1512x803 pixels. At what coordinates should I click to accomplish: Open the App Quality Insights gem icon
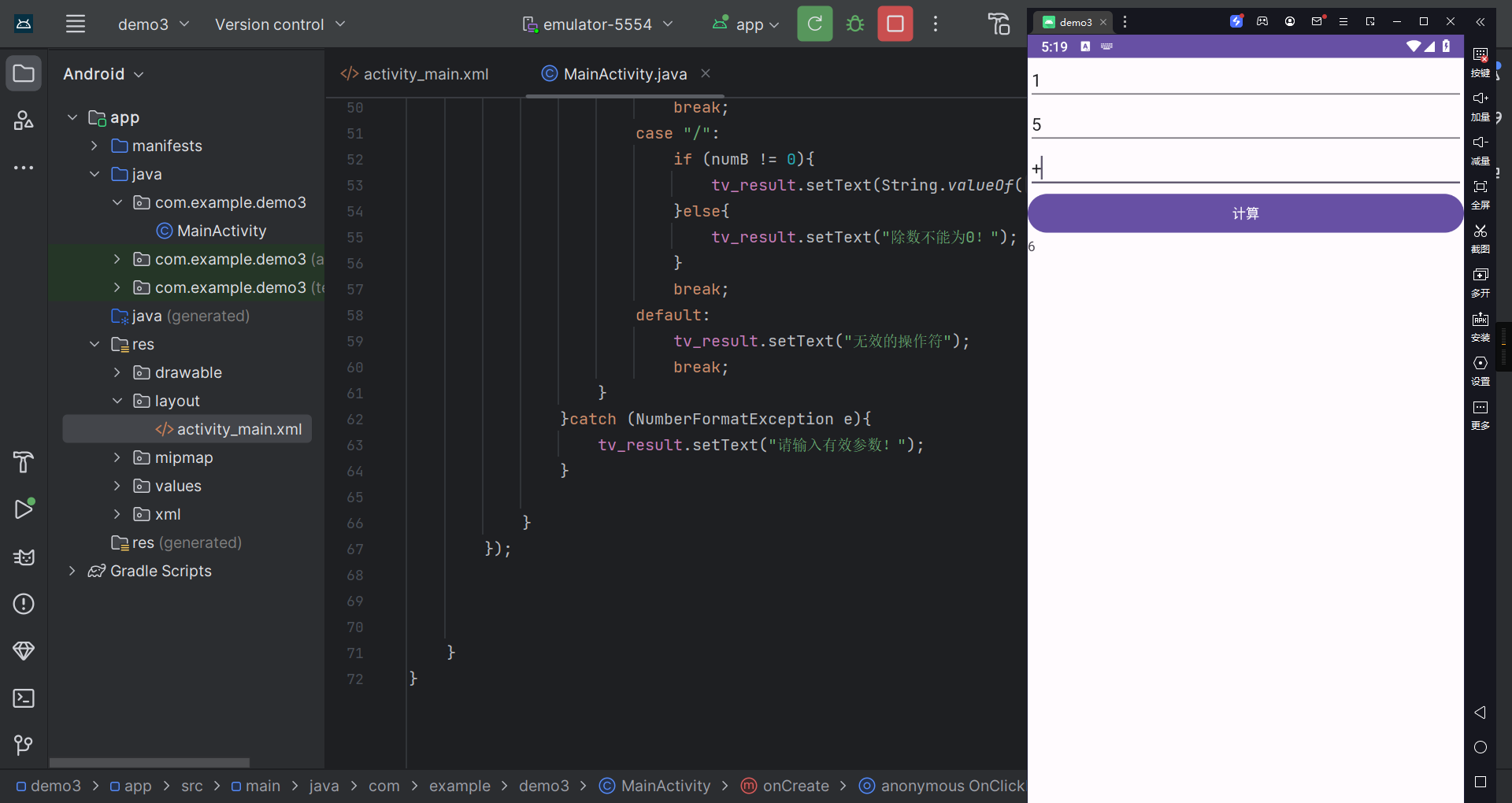click(x=24, y=651)
